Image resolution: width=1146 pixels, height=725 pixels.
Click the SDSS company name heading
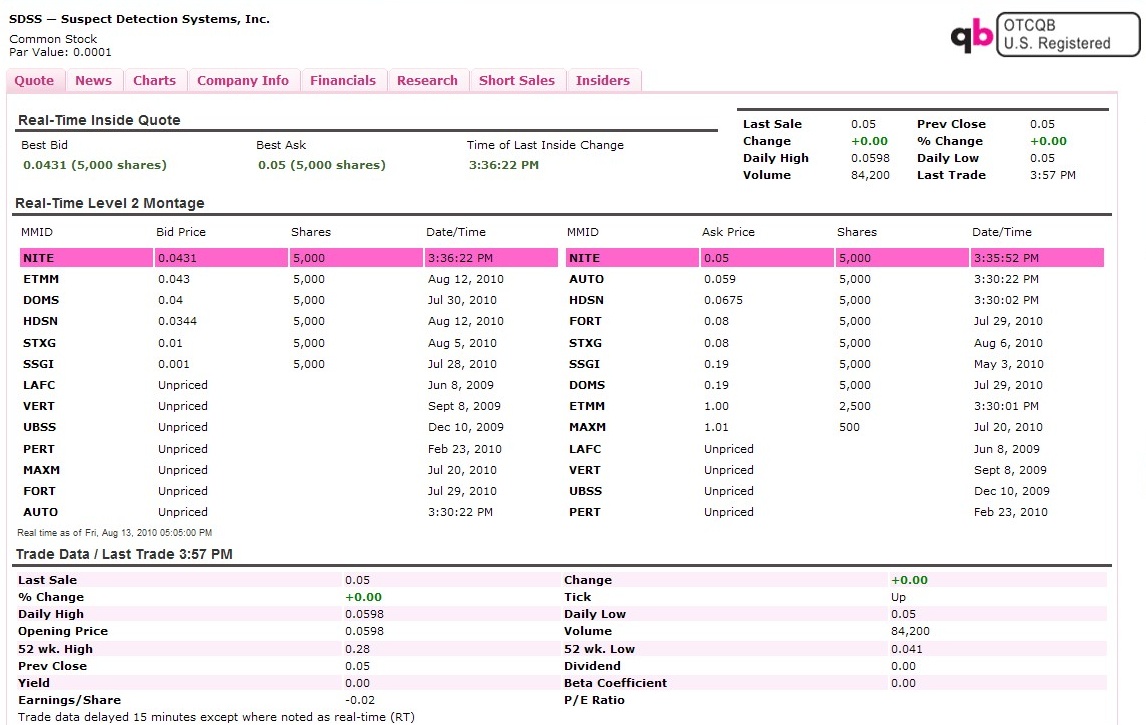pos(139,19)
